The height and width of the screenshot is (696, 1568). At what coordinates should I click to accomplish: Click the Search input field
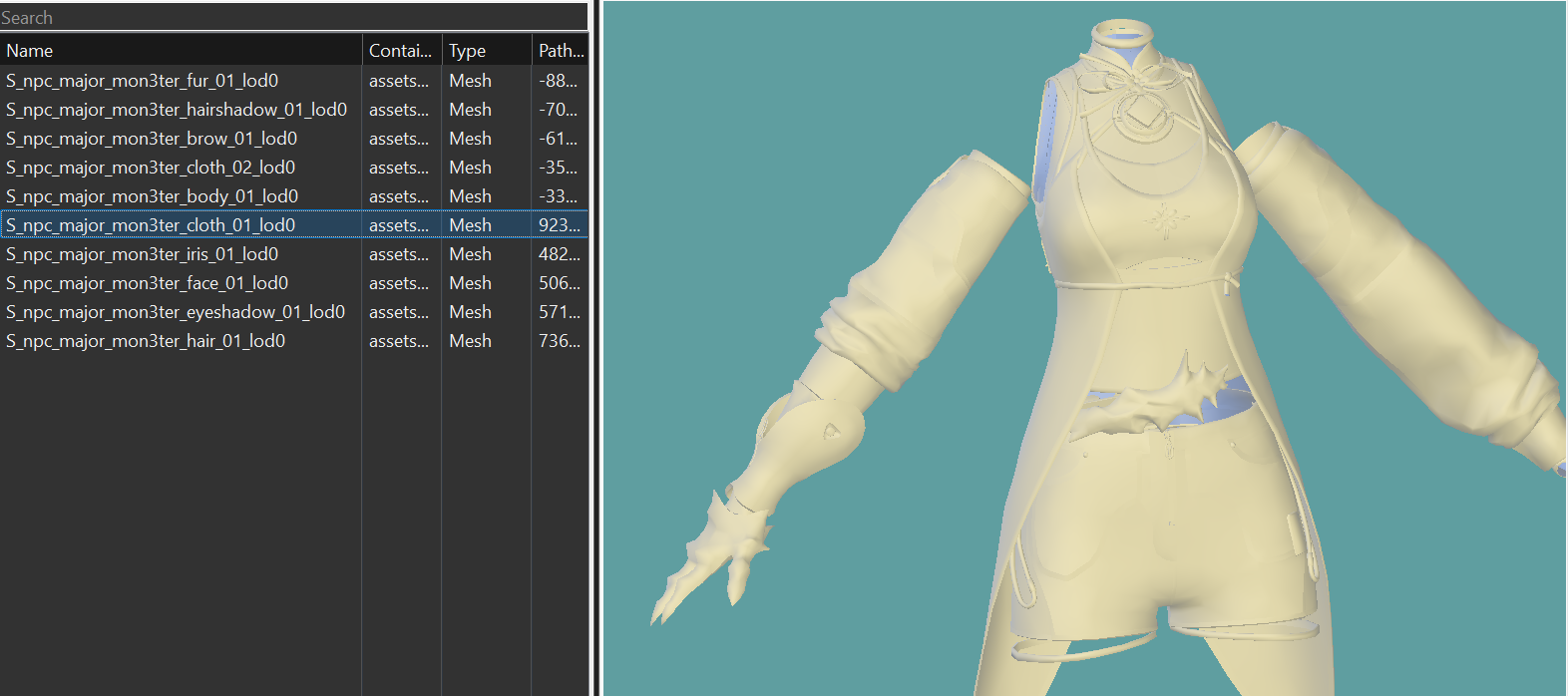(x=294, y=17)
